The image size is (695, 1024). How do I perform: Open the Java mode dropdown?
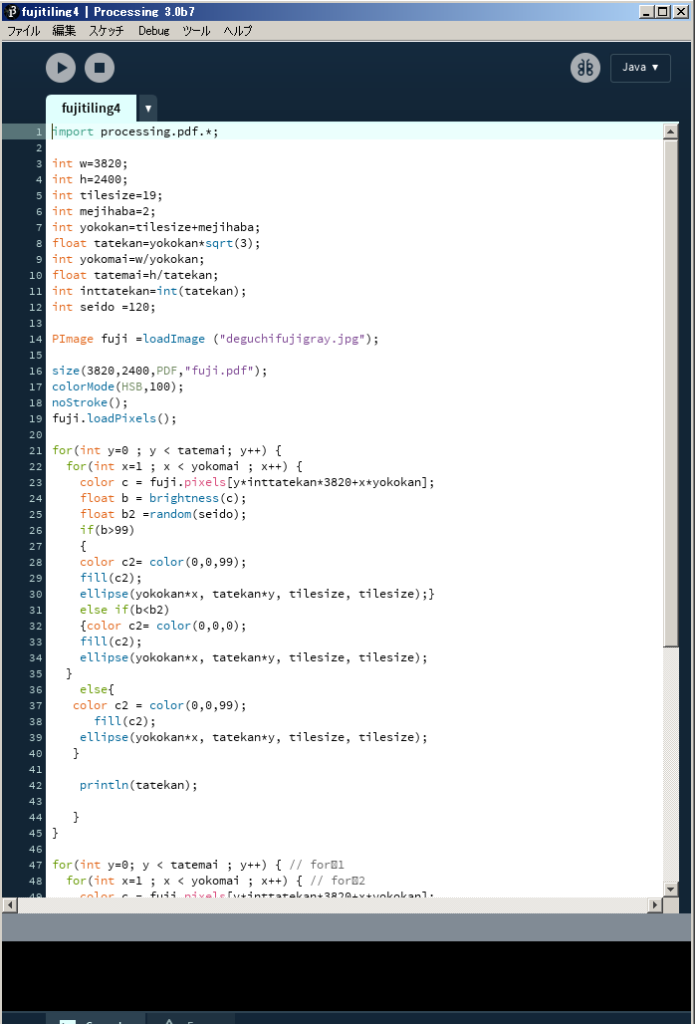coord(640,68)
